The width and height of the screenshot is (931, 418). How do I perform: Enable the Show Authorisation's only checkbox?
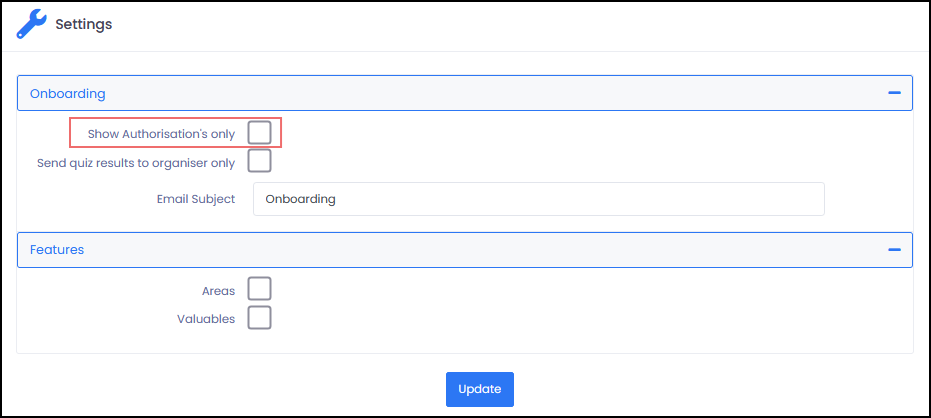(x=260, y=133)
